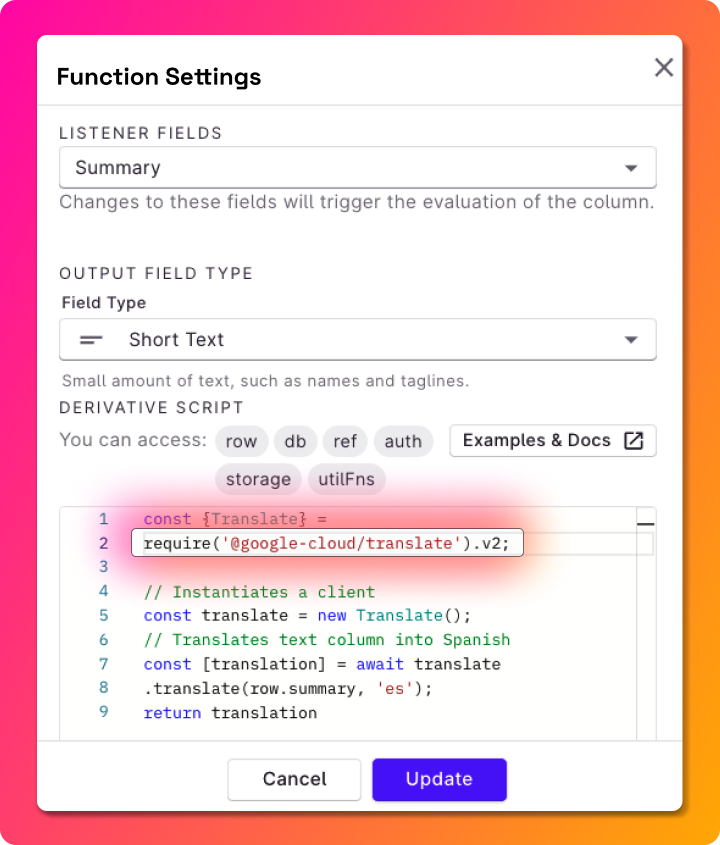Expand the Field Type dropdown
The image size is (720, 845).
pyautogui.click(x=357, y=340)
